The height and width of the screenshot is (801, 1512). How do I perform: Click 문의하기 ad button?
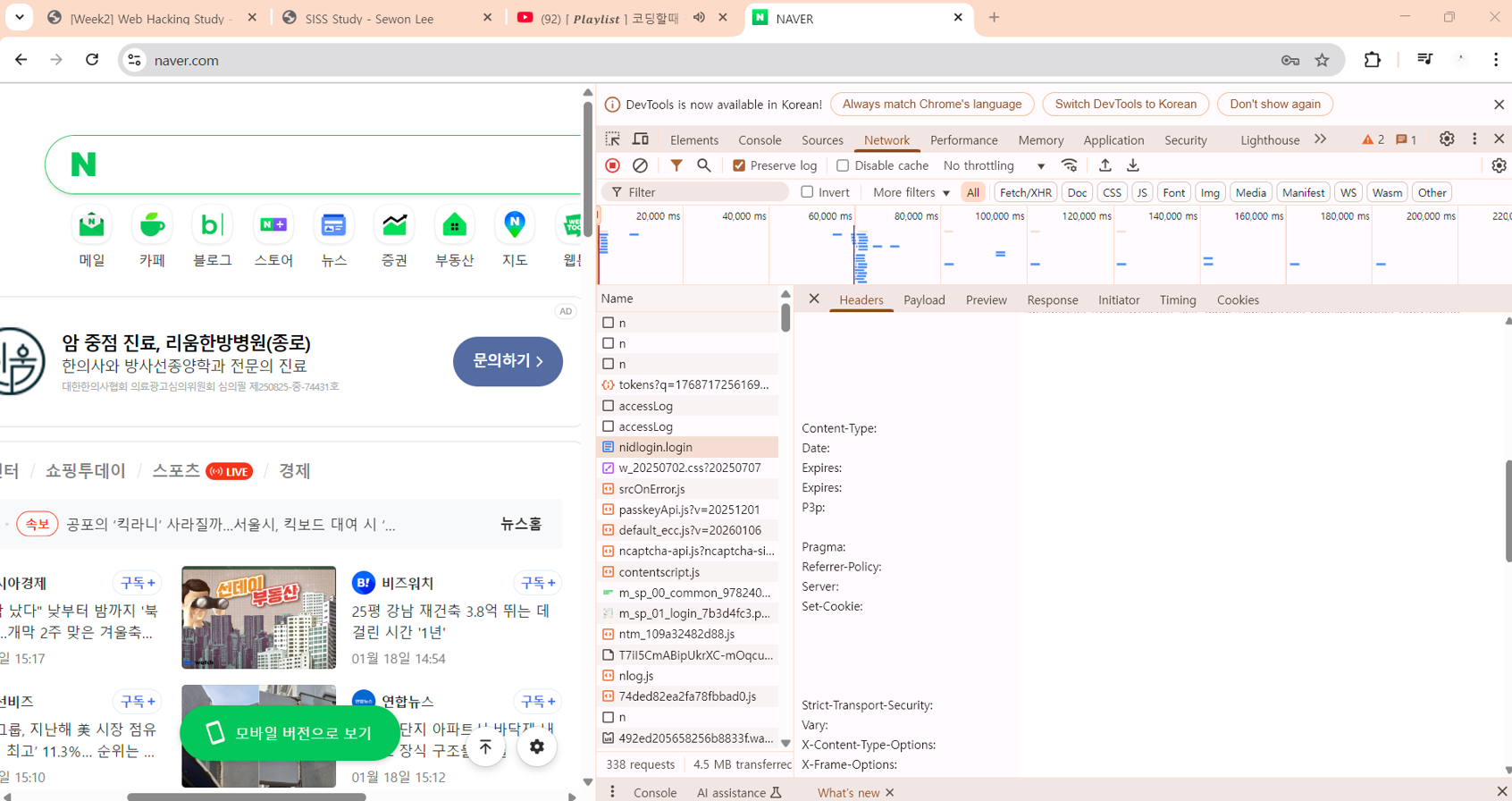(508, 361)
